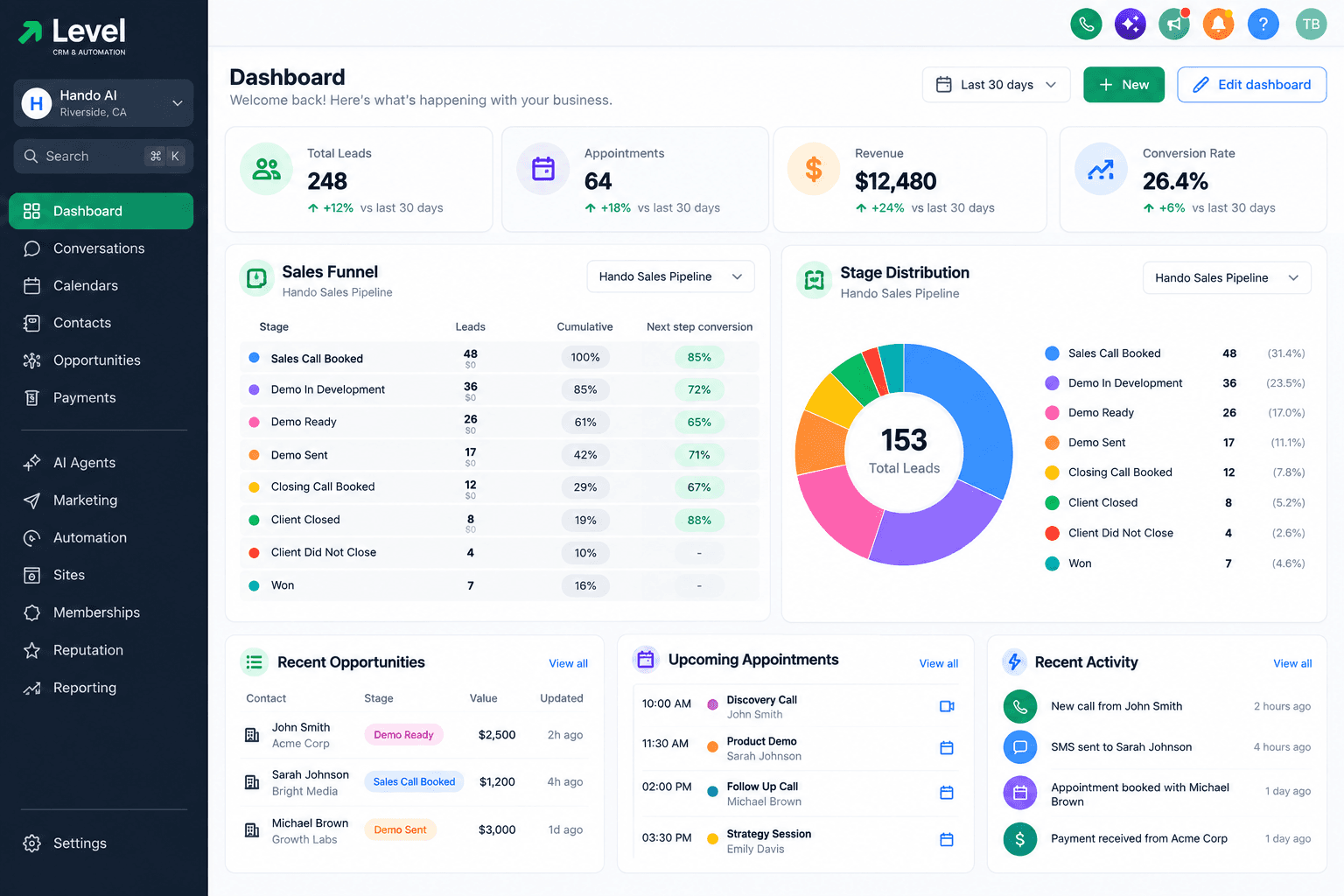Click the building icon next to Michael Brown contact

pyautogui.click(x=252, y=830)
